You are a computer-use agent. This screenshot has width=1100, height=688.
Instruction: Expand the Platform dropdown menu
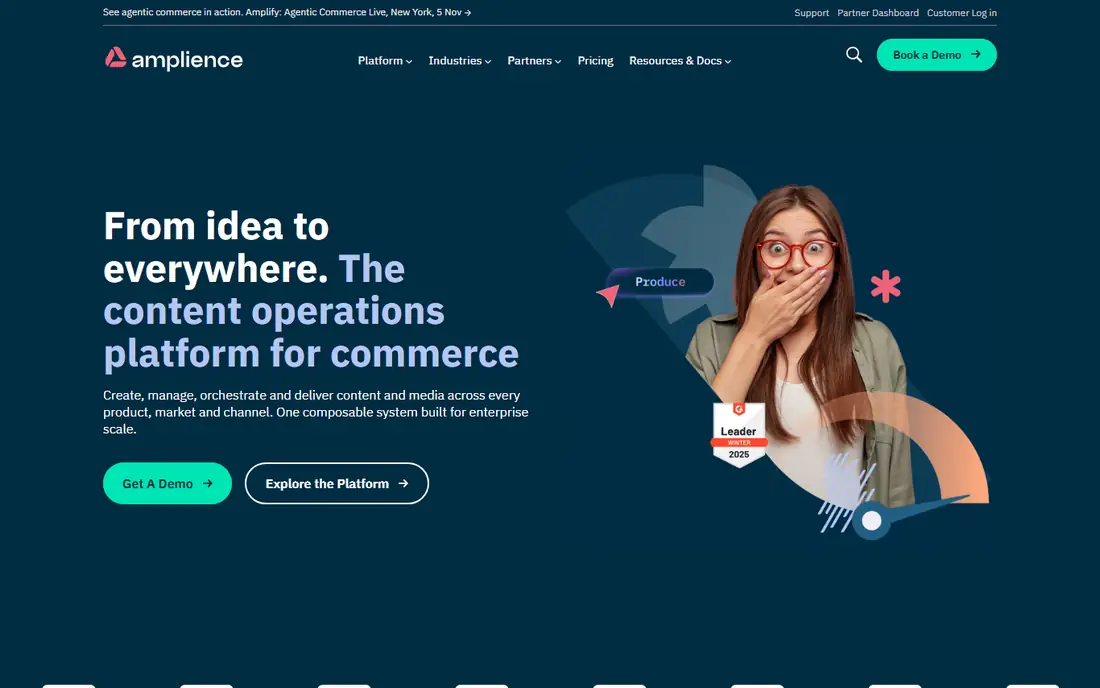point(384,61)
